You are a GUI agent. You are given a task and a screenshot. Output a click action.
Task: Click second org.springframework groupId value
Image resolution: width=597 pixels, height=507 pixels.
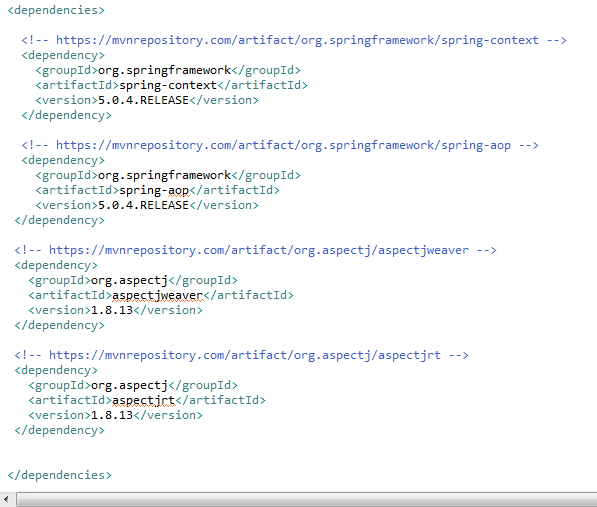pyautogui.click(x=164, y=175)
